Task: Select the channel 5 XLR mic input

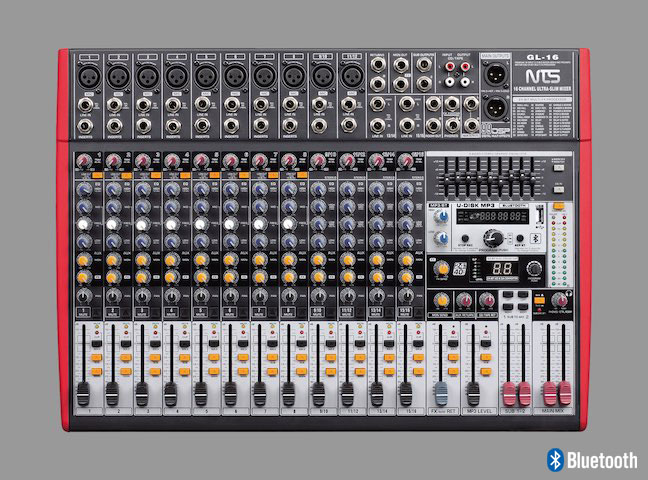Action: coord(206,76)
